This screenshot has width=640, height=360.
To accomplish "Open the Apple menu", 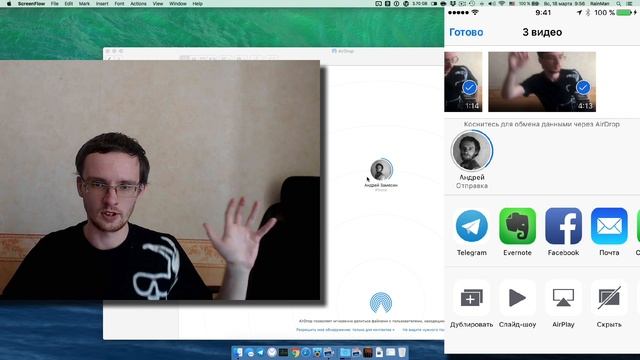I will coord(9,3).
